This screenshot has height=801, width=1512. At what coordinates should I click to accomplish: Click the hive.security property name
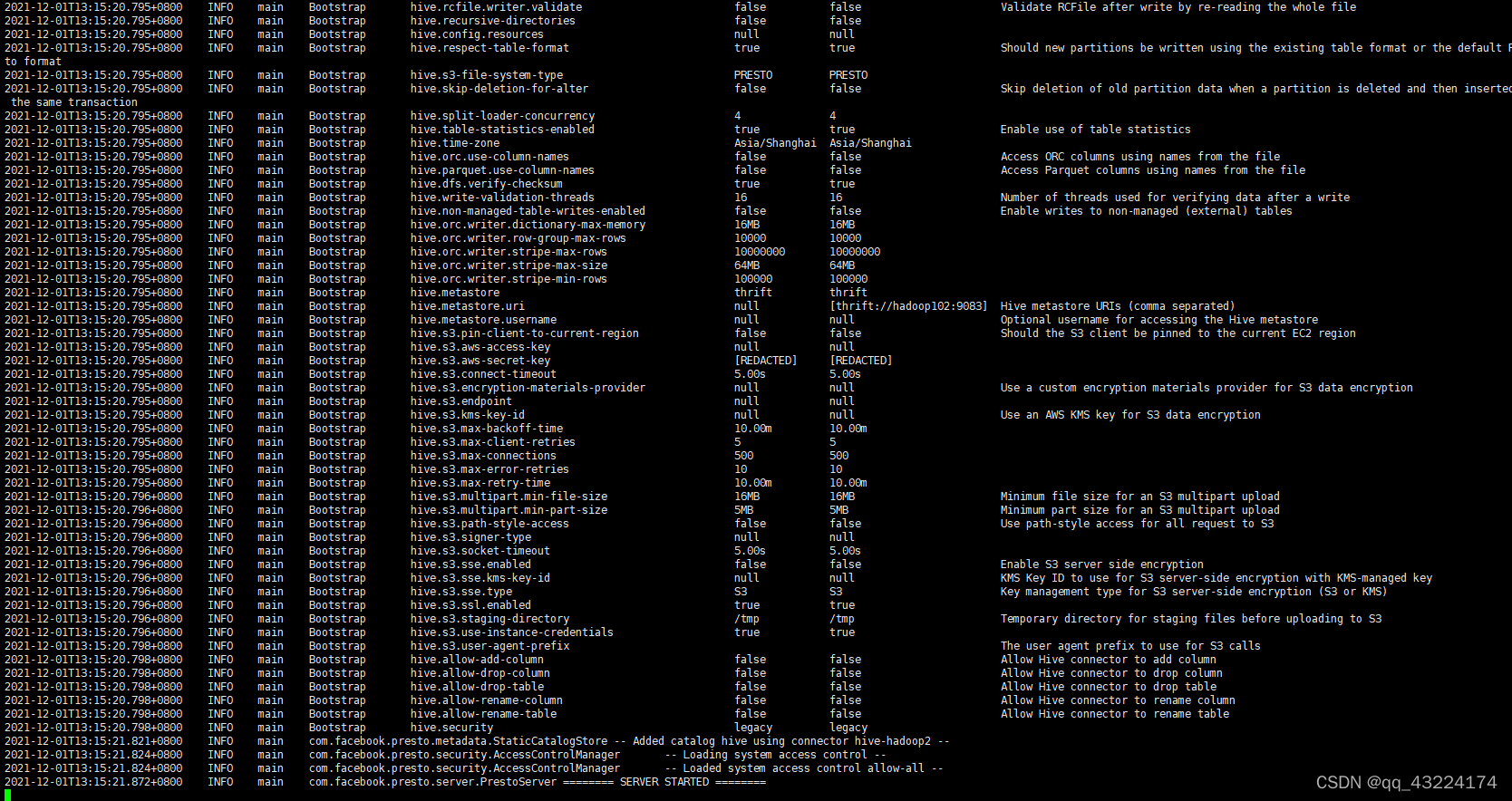coord(451,728)
